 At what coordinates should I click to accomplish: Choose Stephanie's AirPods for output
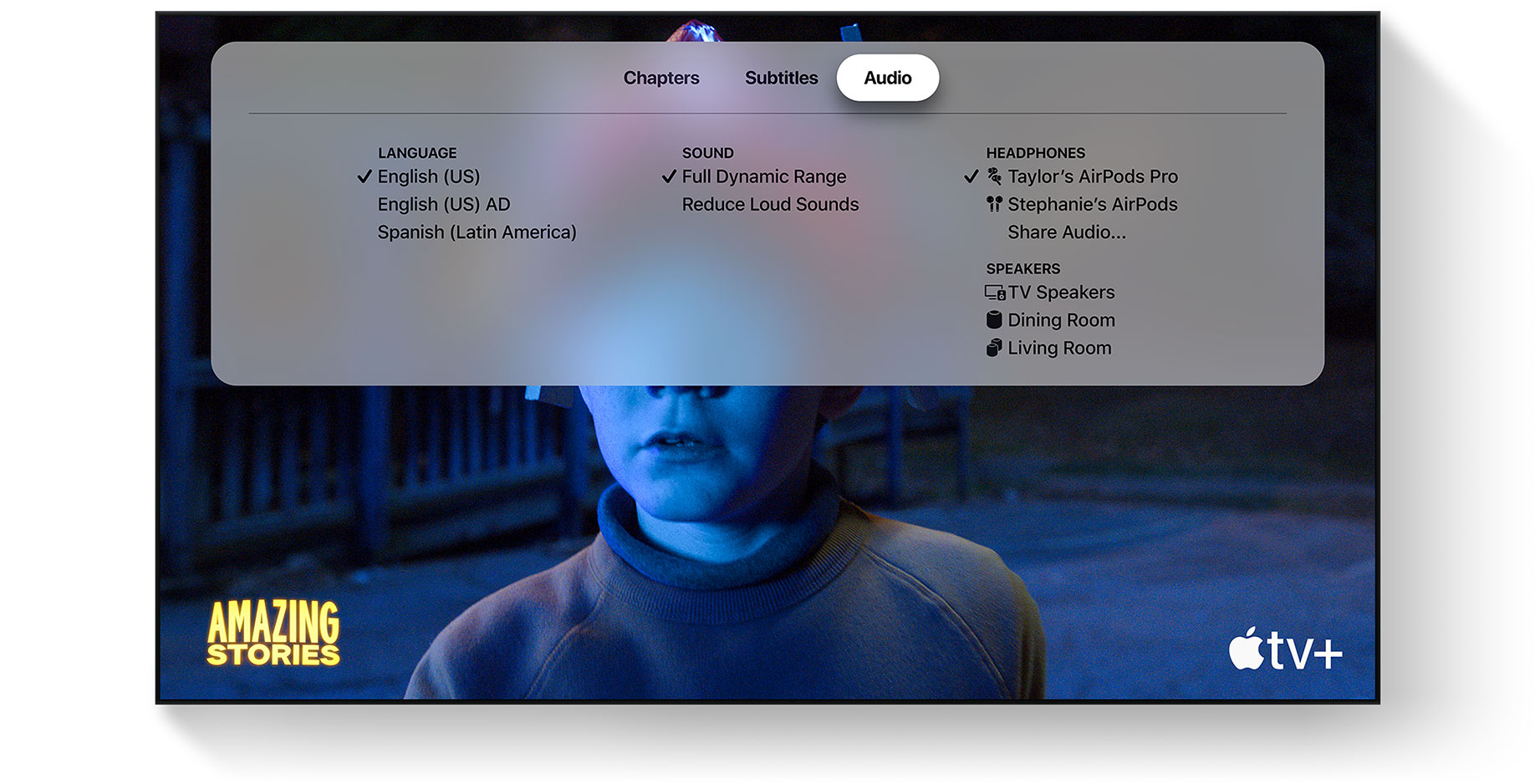coord(1092,204)
